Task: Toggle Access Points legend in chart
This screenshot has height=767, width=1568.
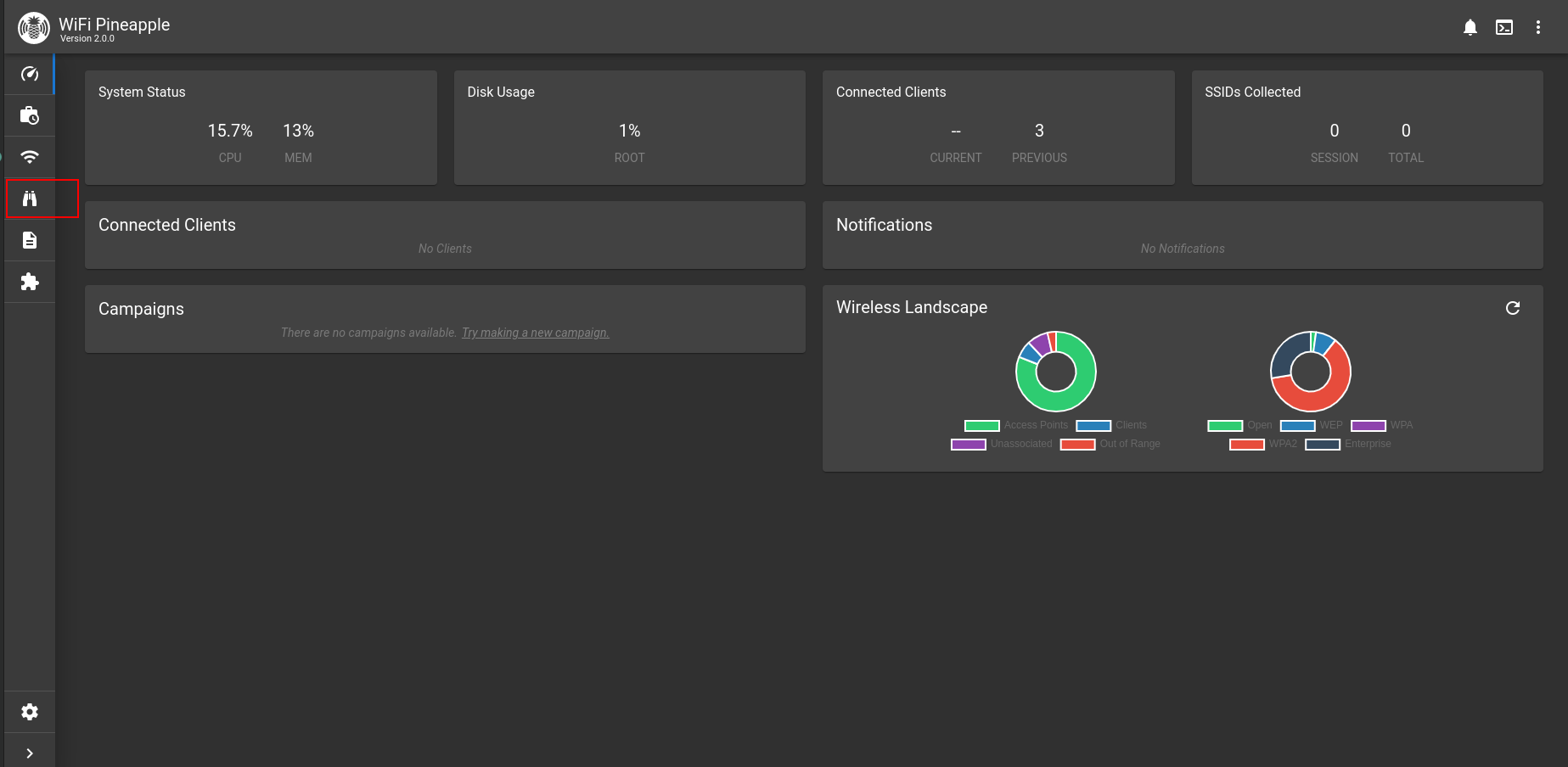Action: pos(1017,425)
